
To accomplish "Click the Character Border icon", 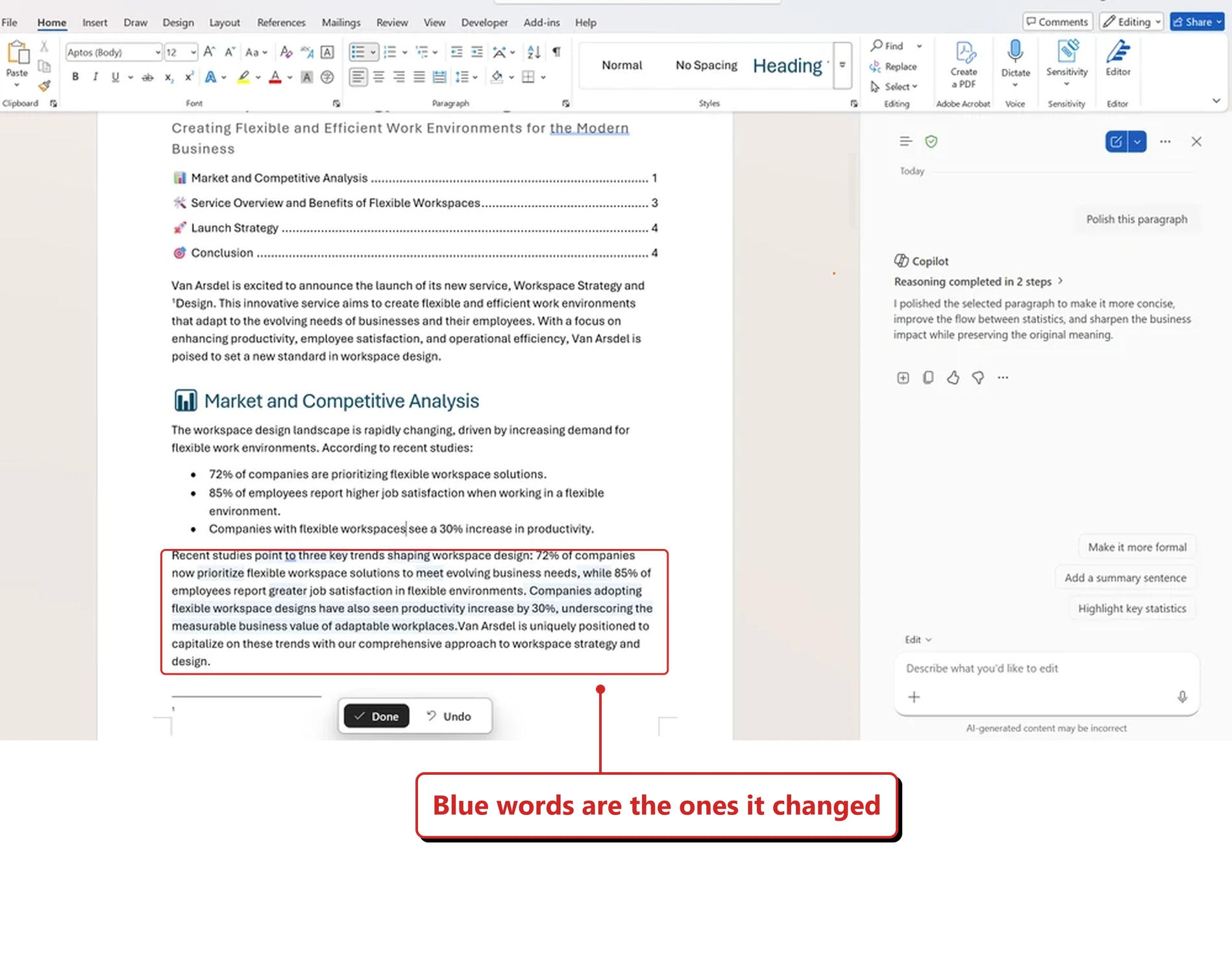I will [x=328, y=52].
